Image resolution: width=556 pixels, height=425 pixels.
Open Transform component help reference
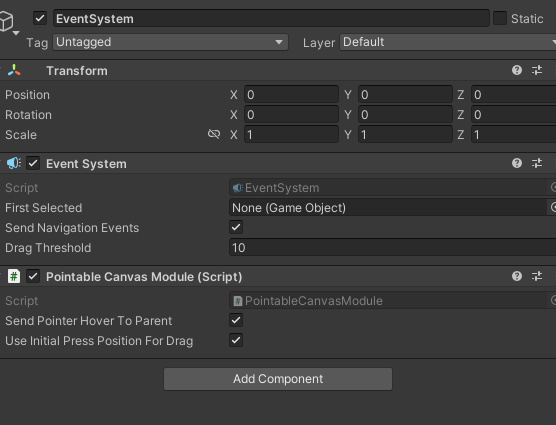click(517, 70)
